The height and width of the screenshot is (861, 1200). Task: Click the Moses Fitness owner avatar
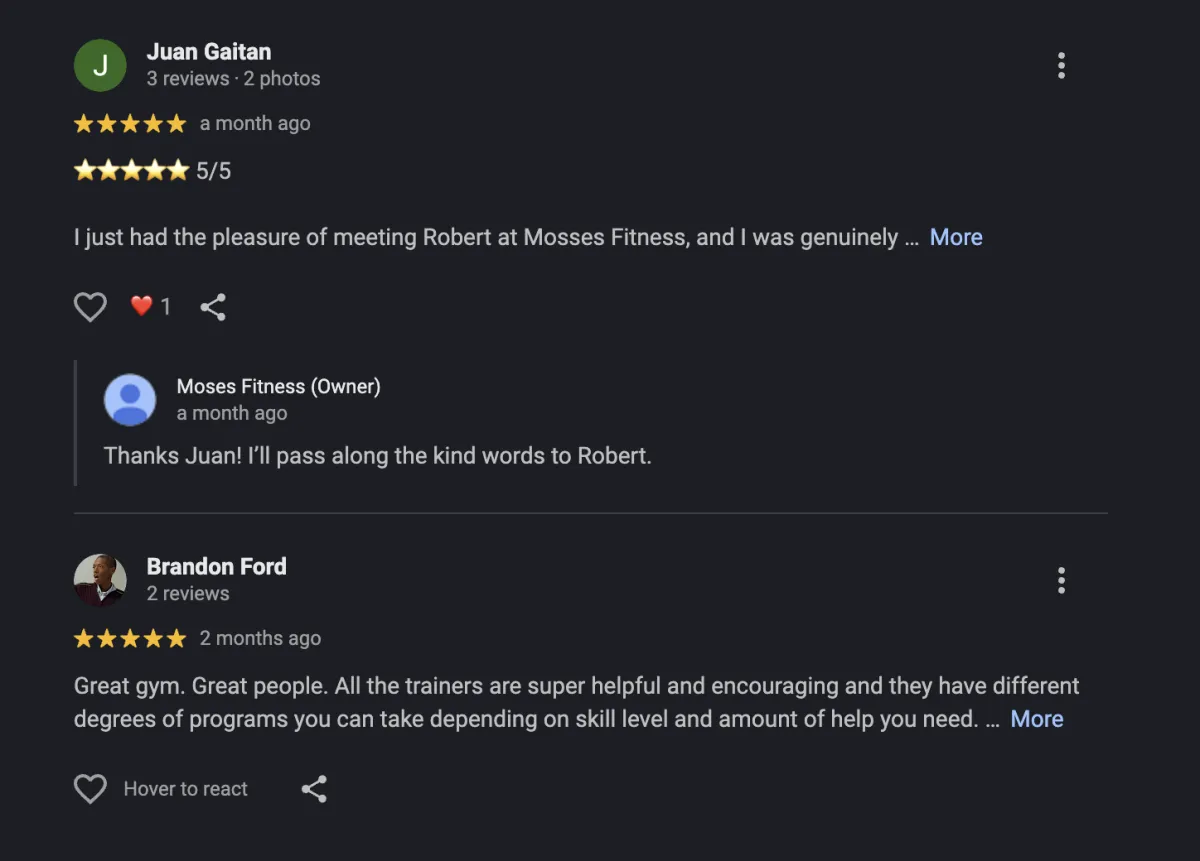point(130,400)
